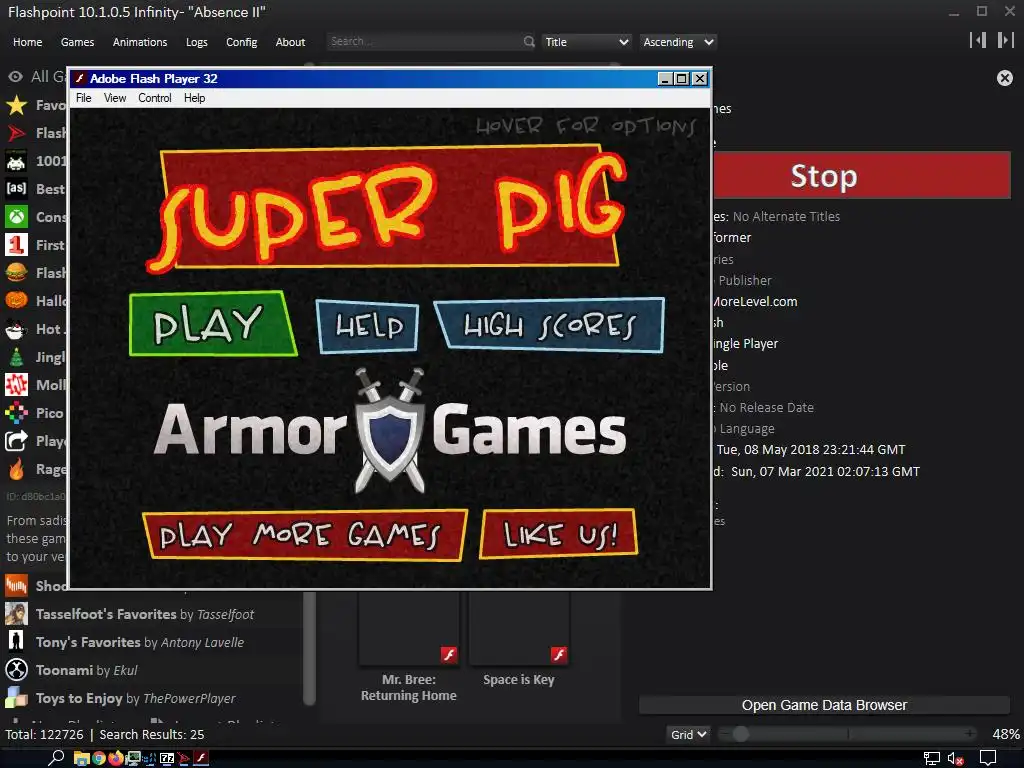1024x768 pixels.
Task: Open Chrome from the taskbar
Action: (x=99, y=758)
